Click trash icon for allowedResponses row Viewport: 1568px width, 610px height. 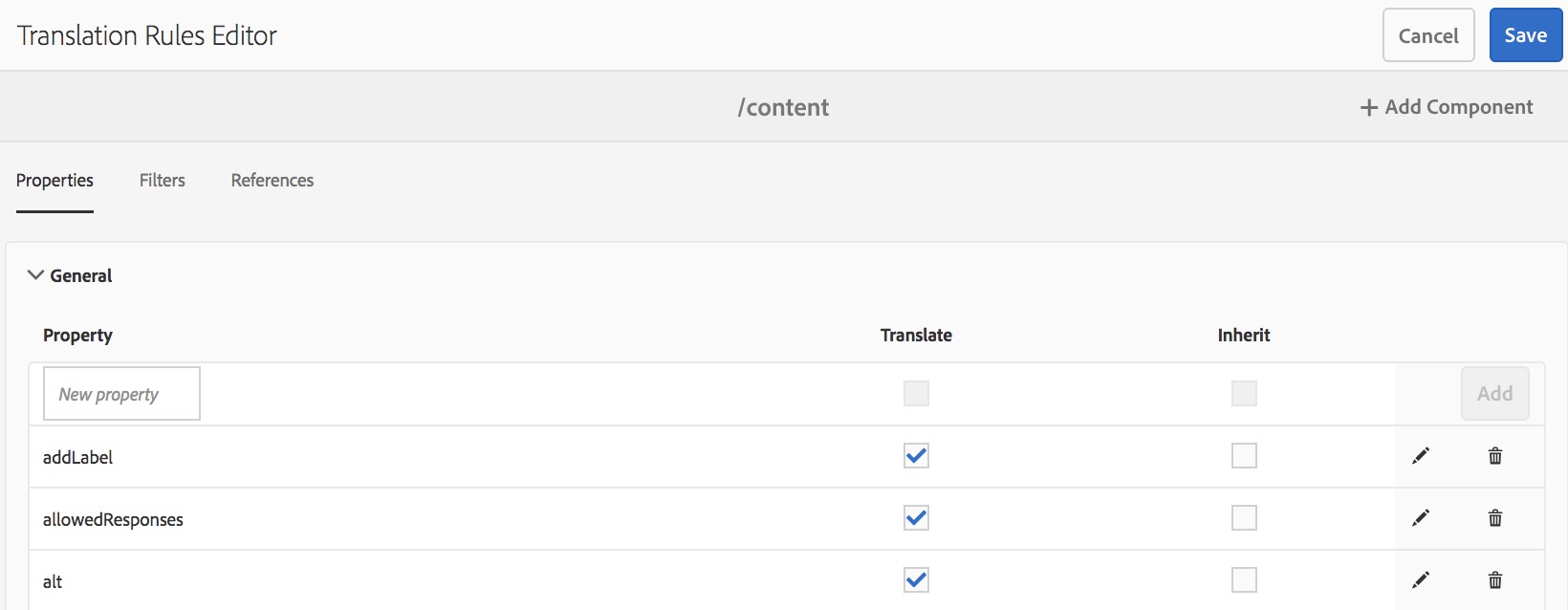[x=1495, y=518]
